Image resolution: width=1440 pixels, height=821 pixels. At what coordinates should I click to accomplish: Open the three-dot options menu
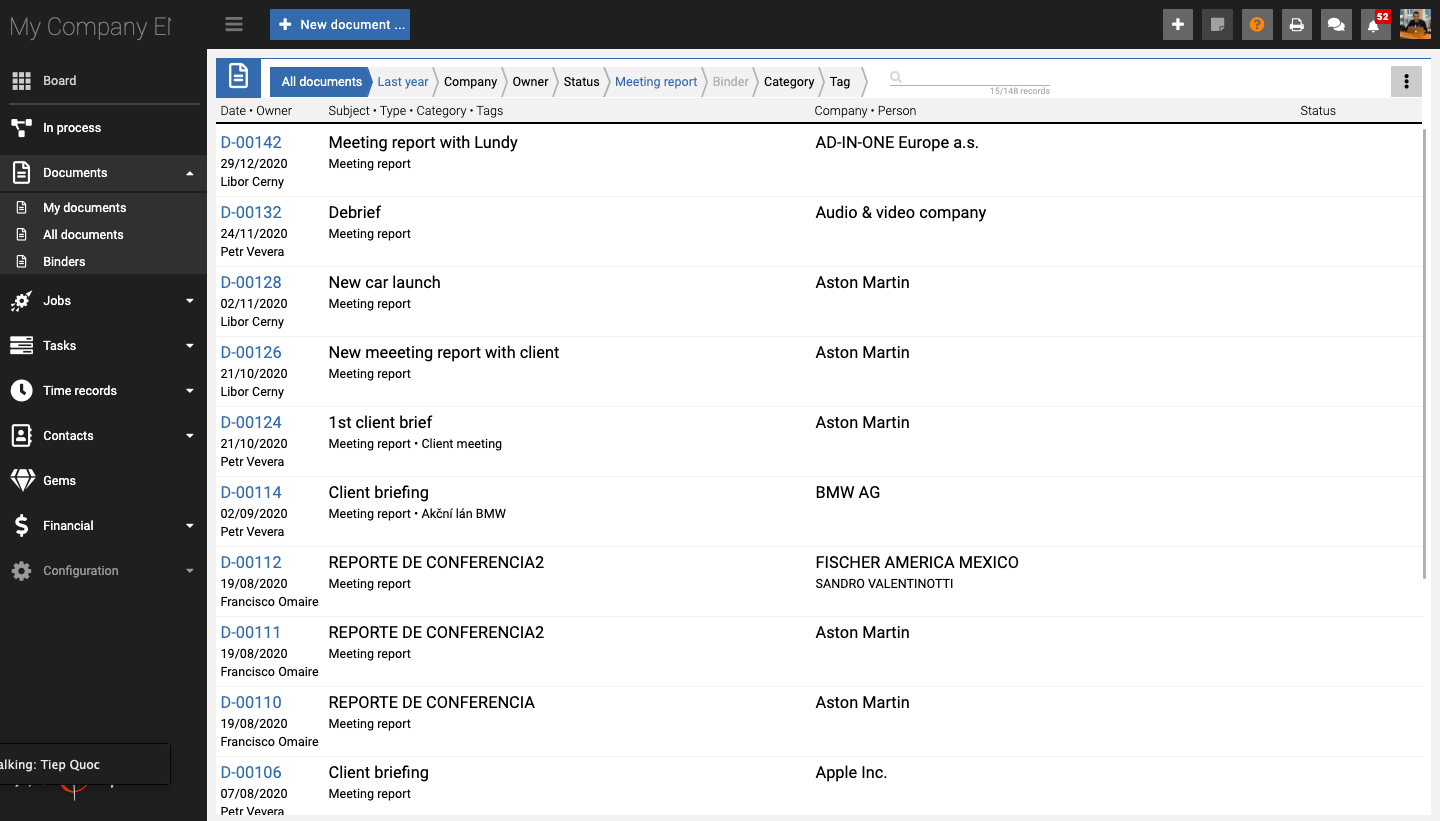(x=1406, y=82)
